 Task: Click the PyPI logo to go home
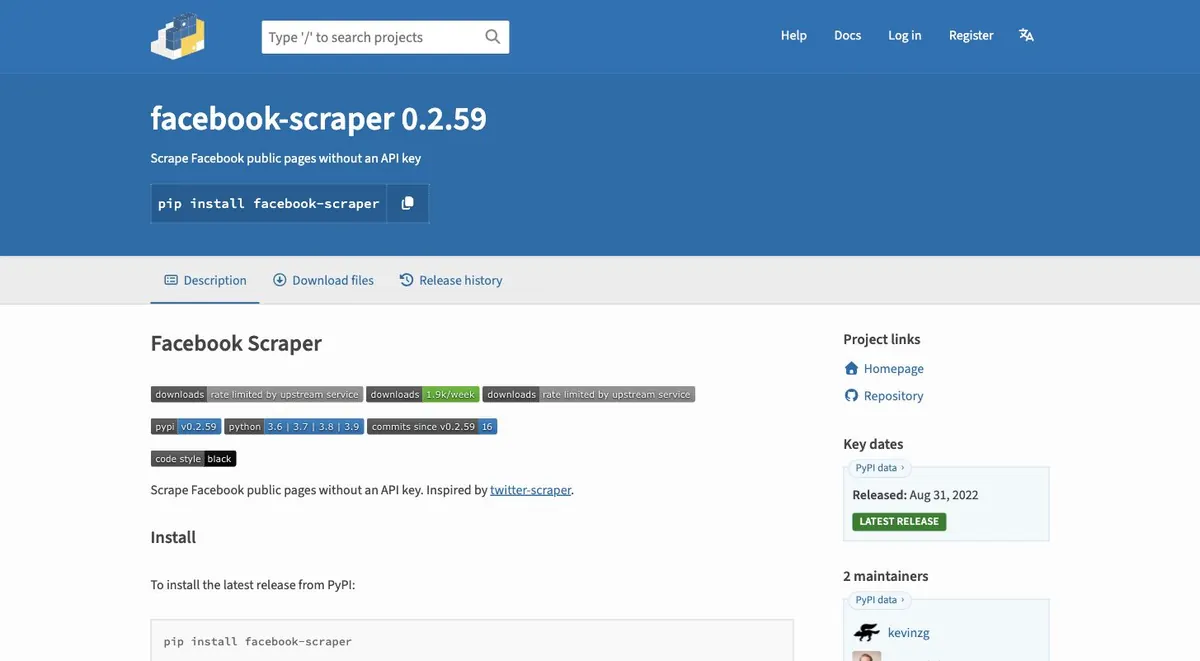[178, 36]
